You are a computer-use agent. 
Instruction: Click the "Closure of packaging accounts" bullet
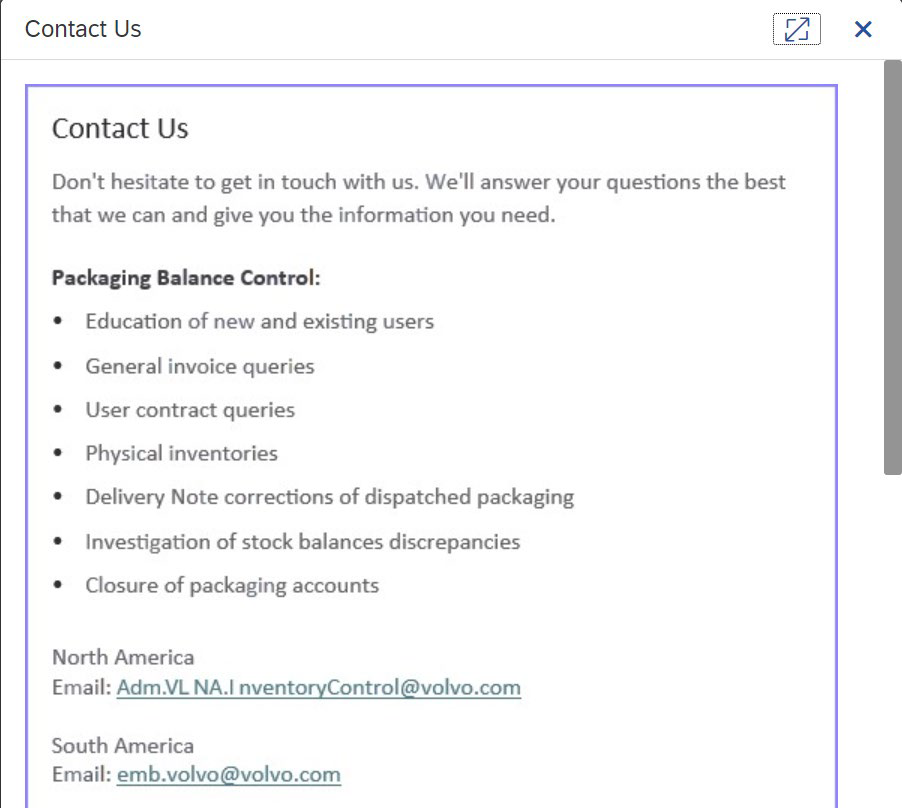[x=232, y=585]
